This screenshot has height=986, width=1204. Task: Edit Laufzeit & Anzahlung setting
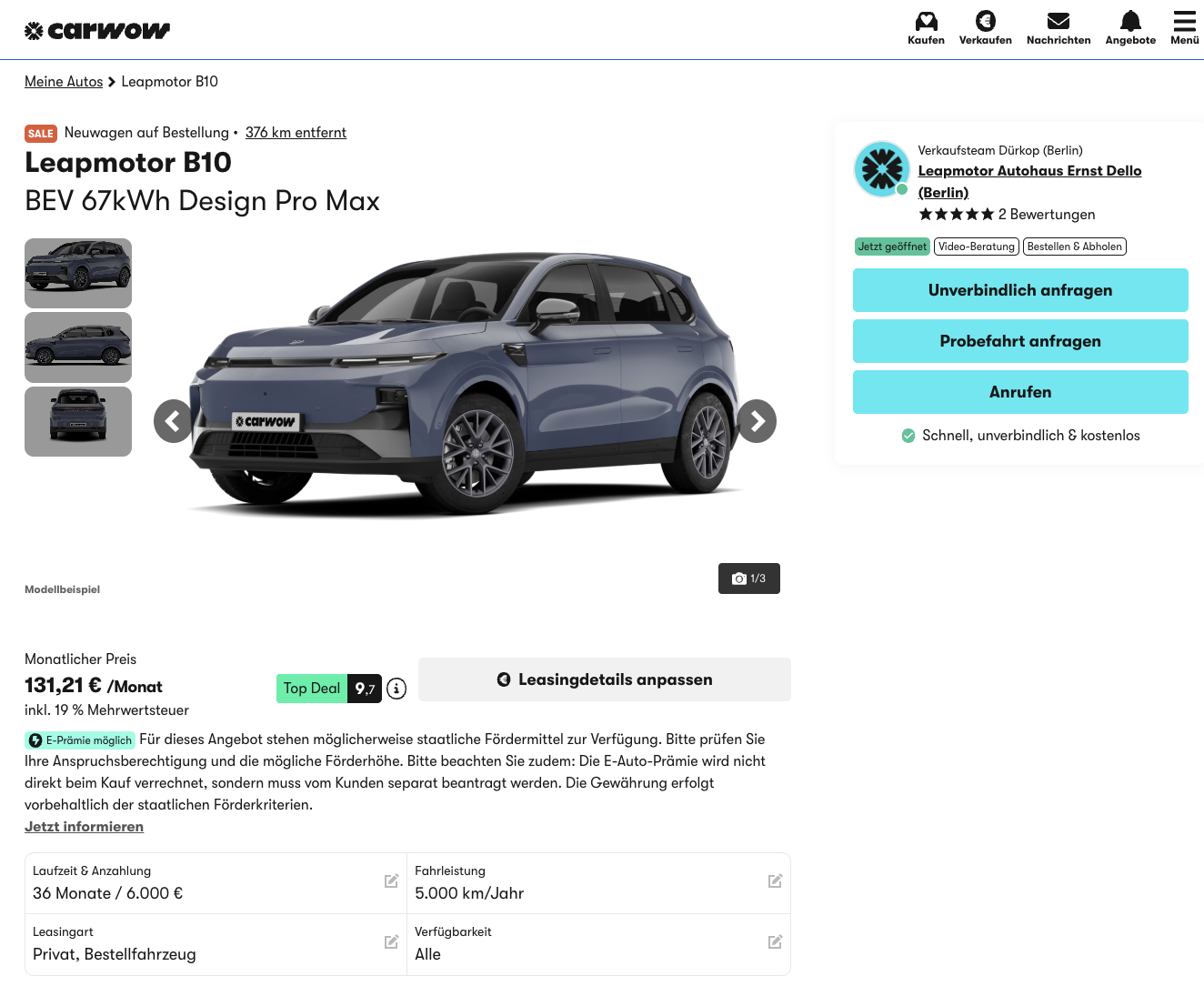[x=391, y=881]
